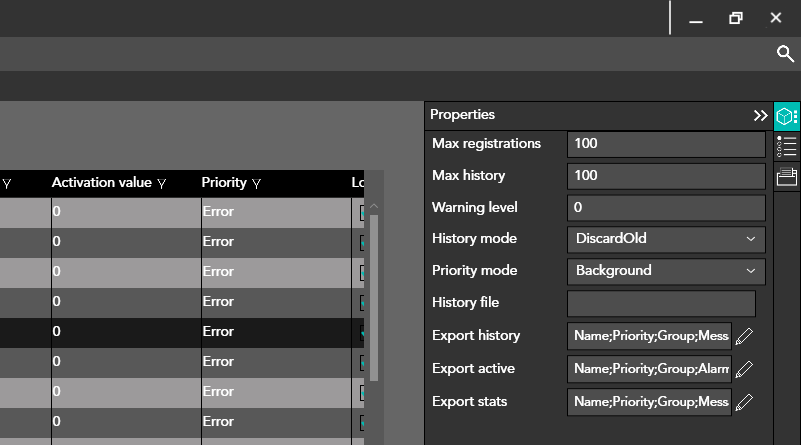Open the third sidebar panel icon below list icon
801x445 pixels.
point(787,177)
